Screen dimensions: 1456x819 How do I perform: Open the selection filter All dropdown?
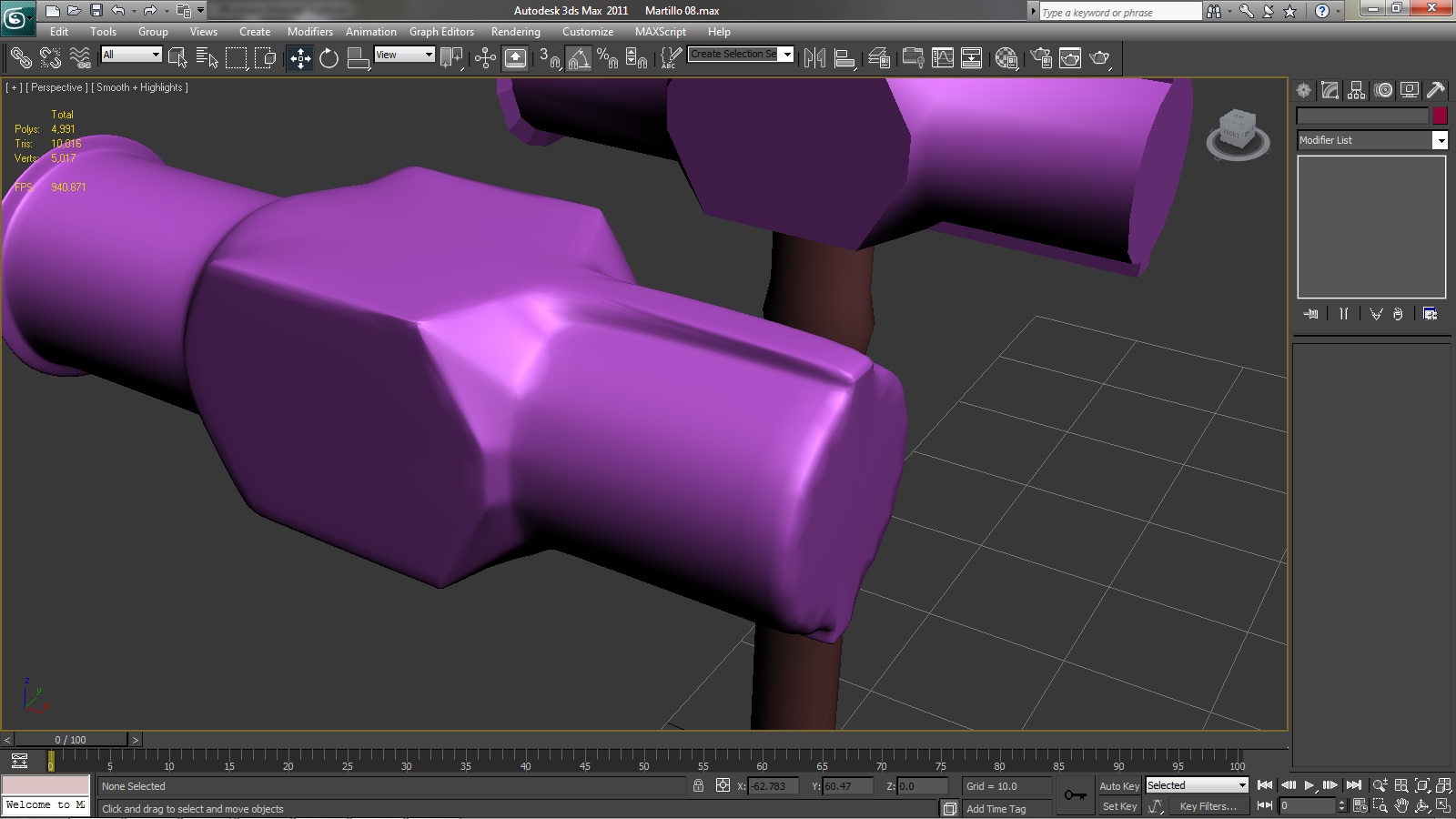click(131, 55)
